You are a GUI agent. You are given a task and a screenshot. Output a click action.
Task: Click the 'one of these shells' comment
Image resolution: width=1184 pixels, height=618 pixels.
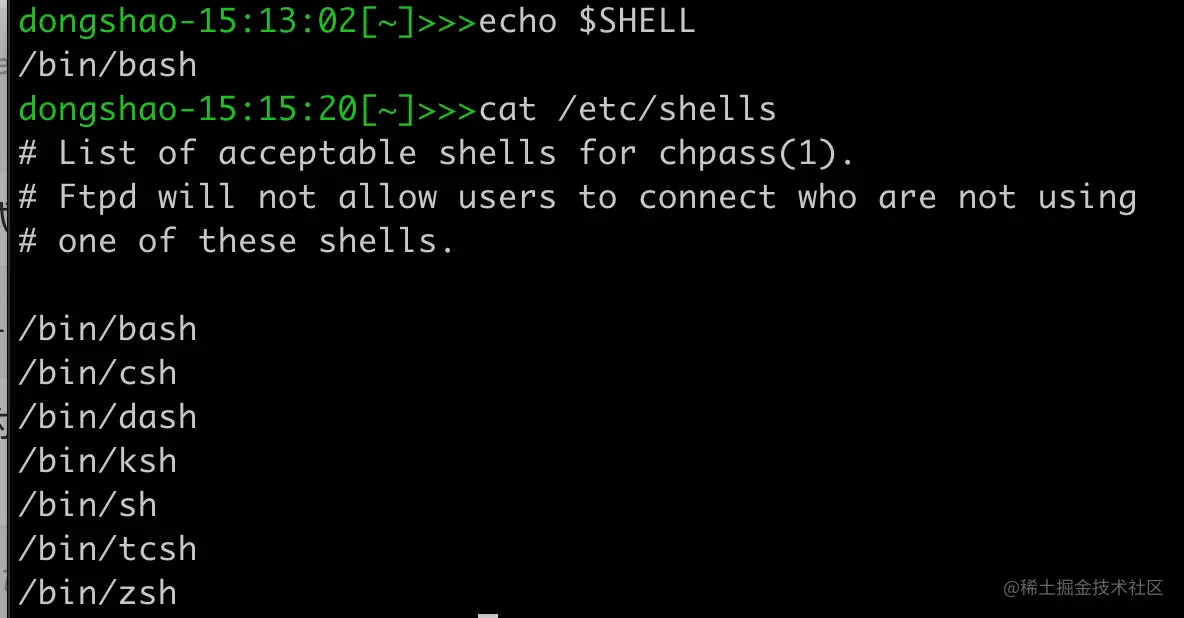[236, 242]
